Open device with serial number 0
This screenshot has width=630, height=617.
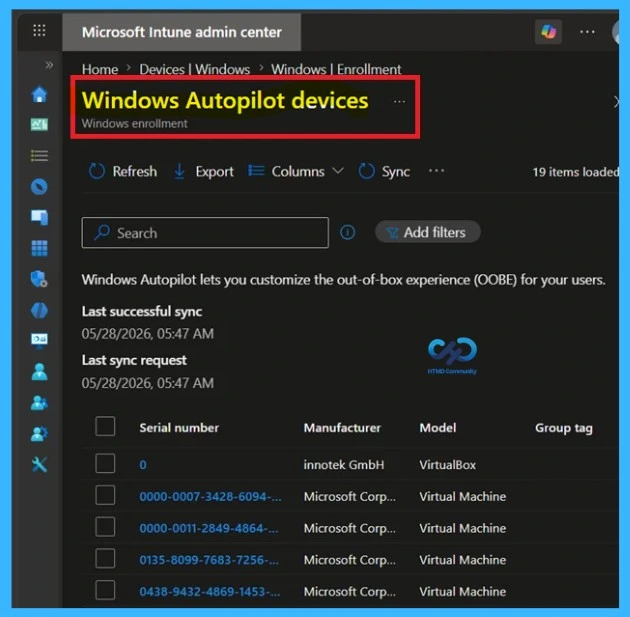click(143, 465)
